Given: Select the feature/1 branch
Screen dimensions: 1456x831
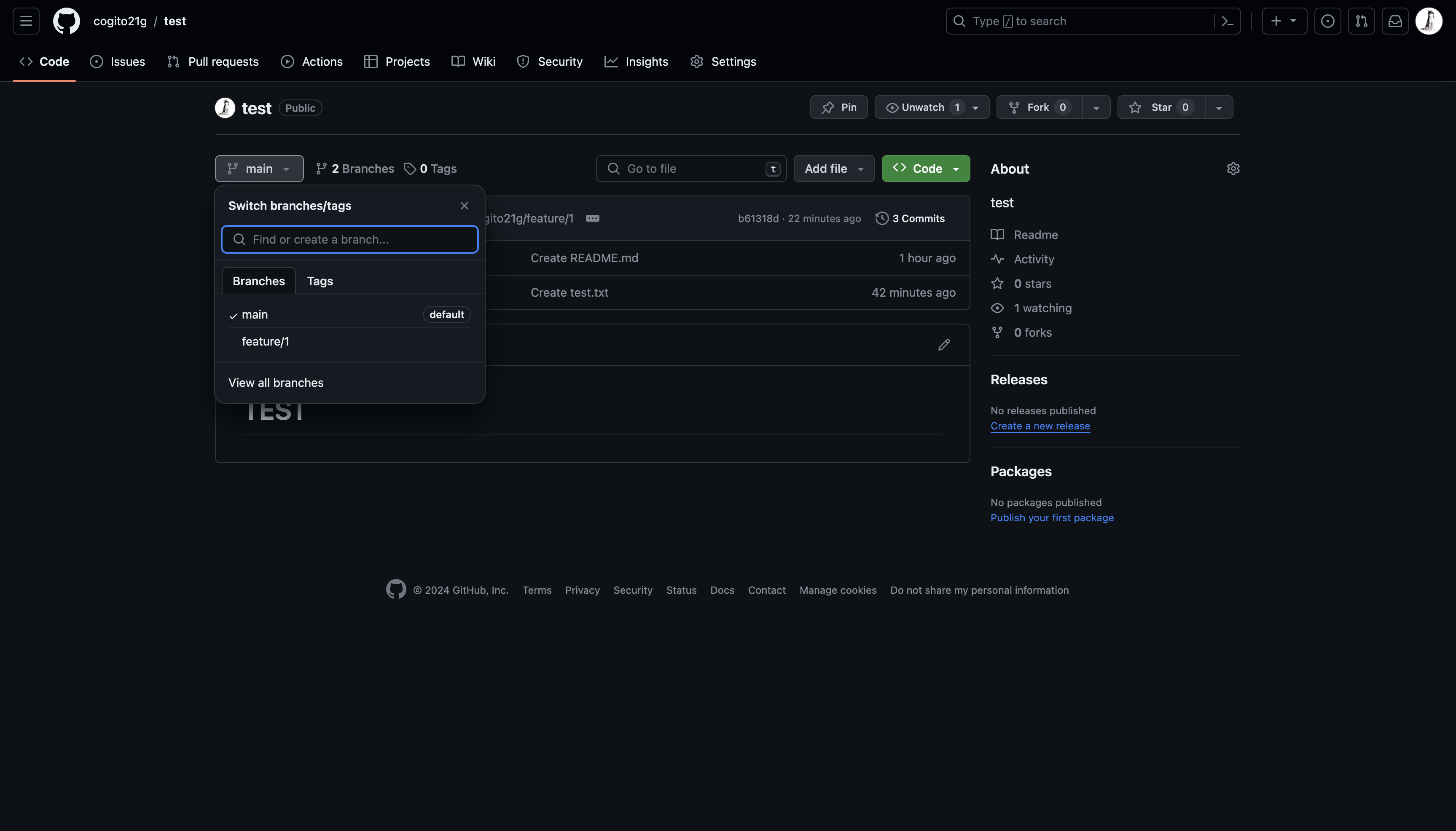Looking at the screenshot, I should point(266,341).
